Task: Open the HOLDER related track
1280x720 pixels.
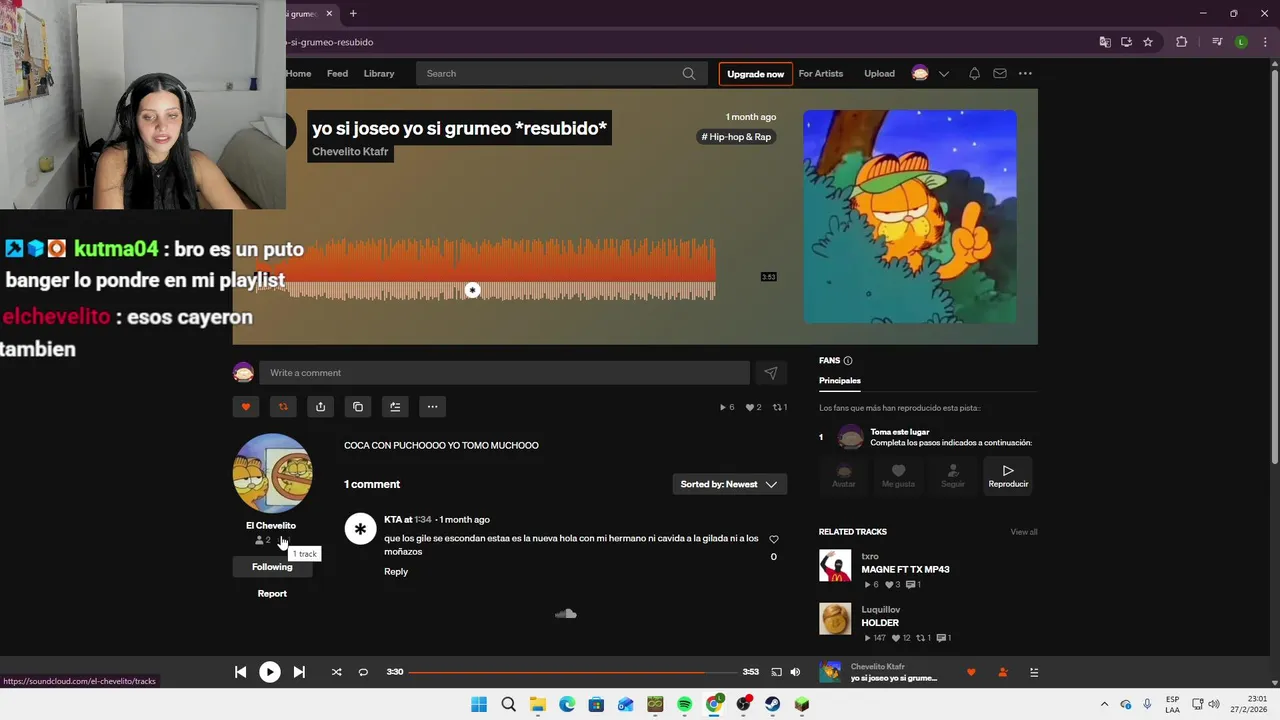Action: pyautogui.click(x=880, y=623)
